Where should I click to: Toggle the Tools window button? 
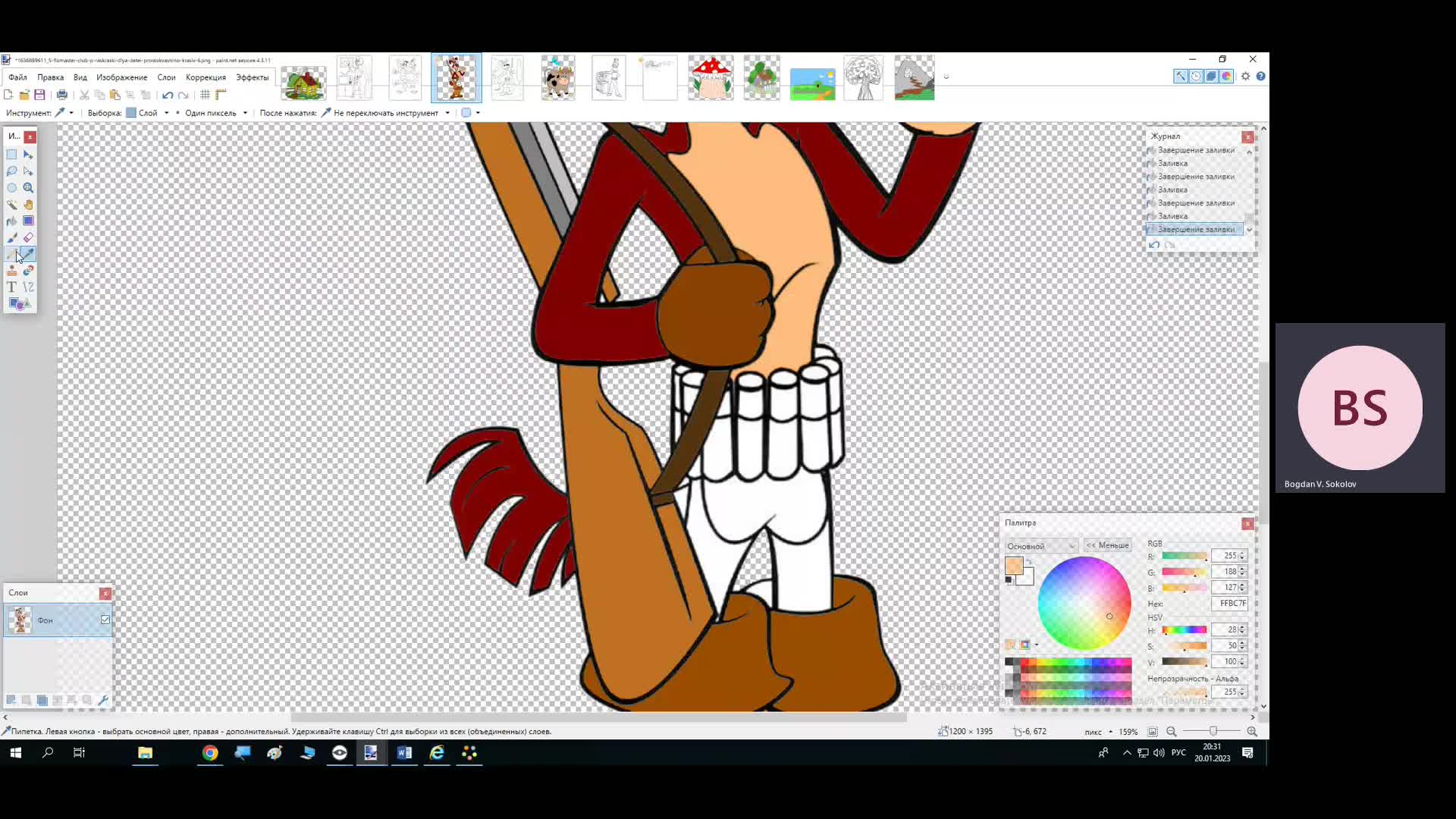1181,76
